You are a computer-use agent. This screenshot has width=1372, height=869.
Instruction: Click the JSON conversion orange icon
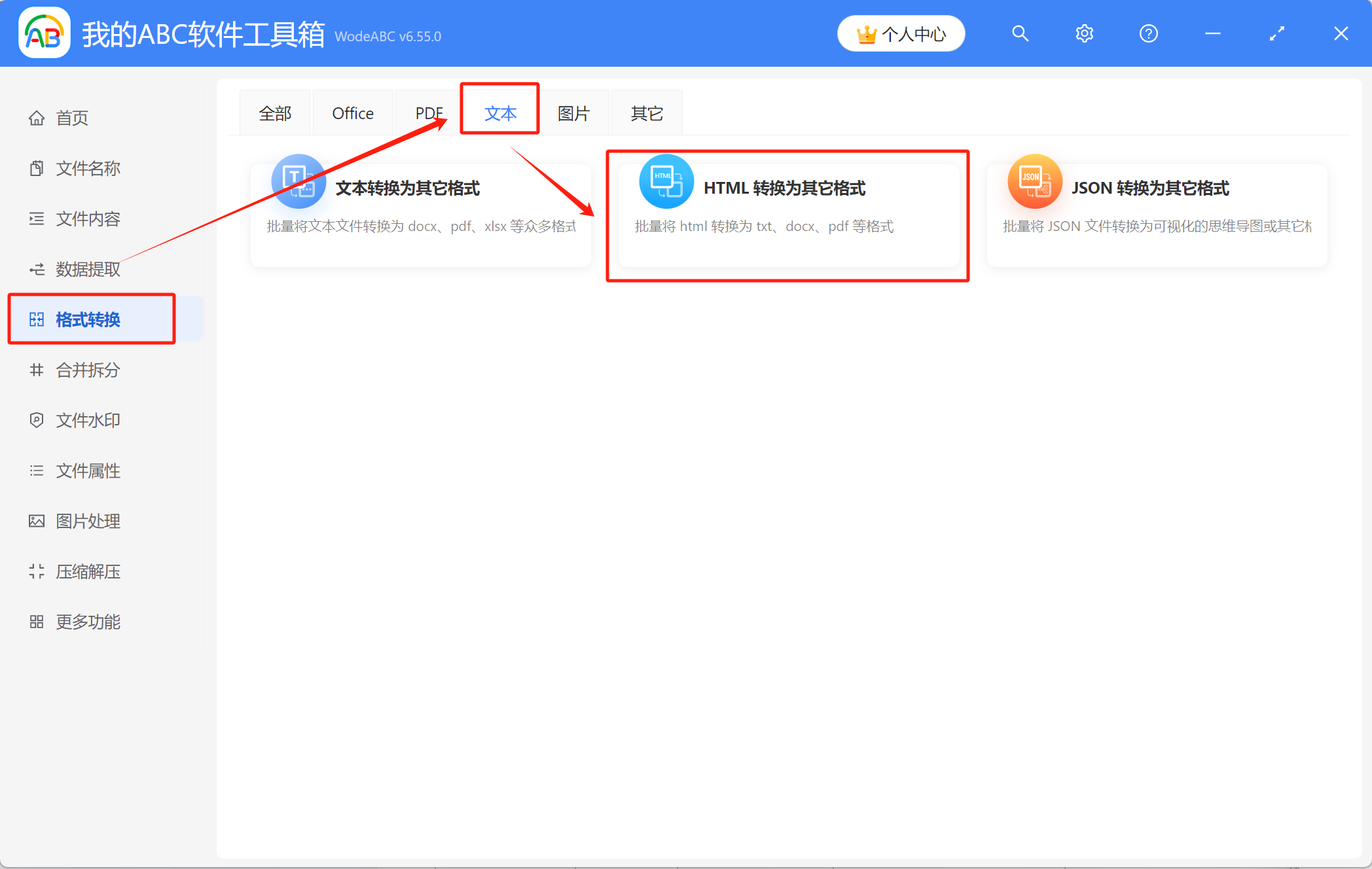pyautogui.click(x=1034, y=182)
